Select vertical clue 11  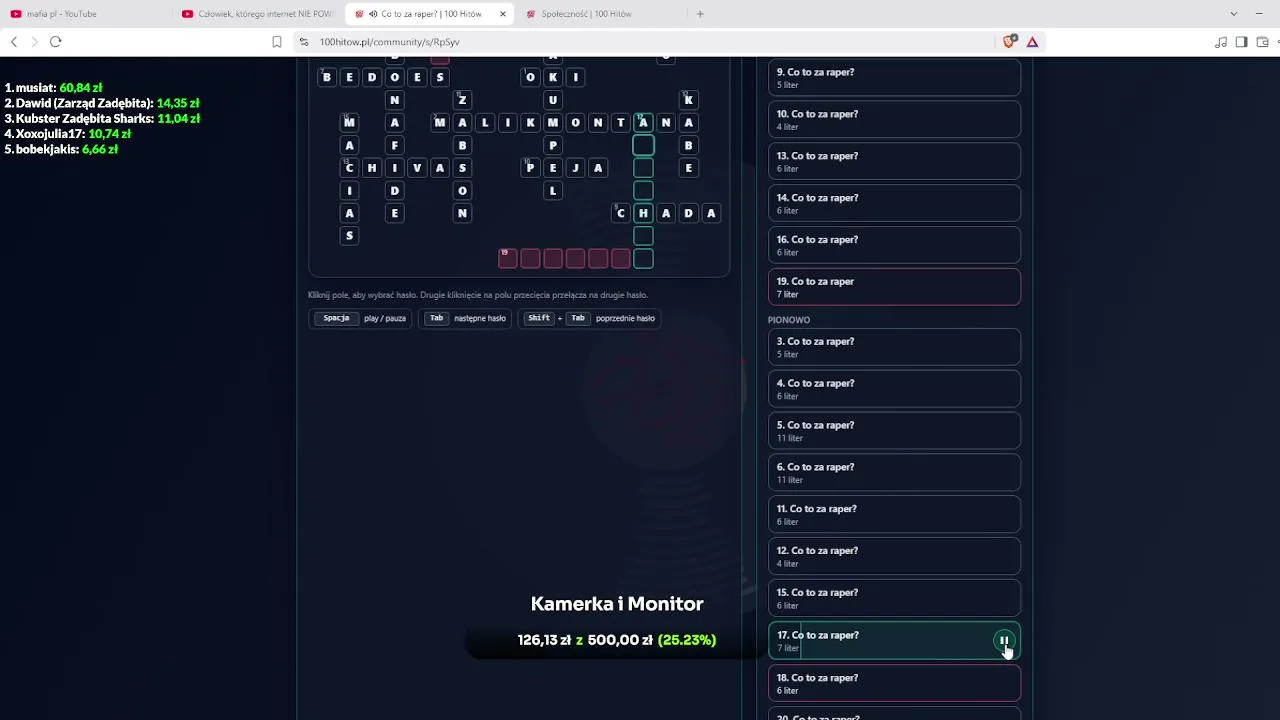894,515
